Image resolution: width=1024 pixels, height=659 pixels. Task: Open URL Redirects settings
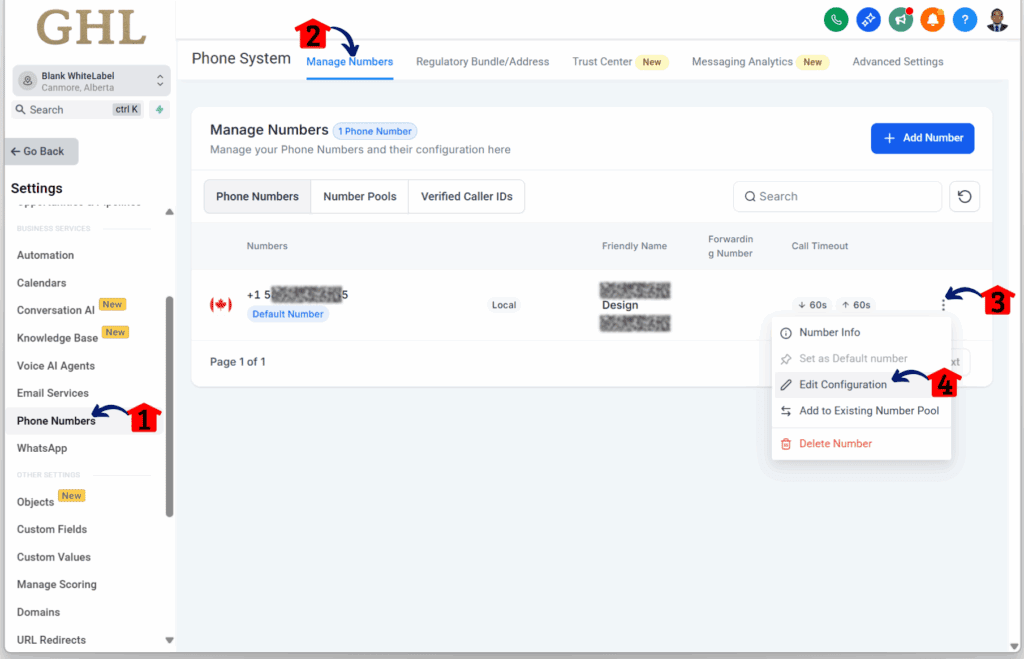pos(51,640)
